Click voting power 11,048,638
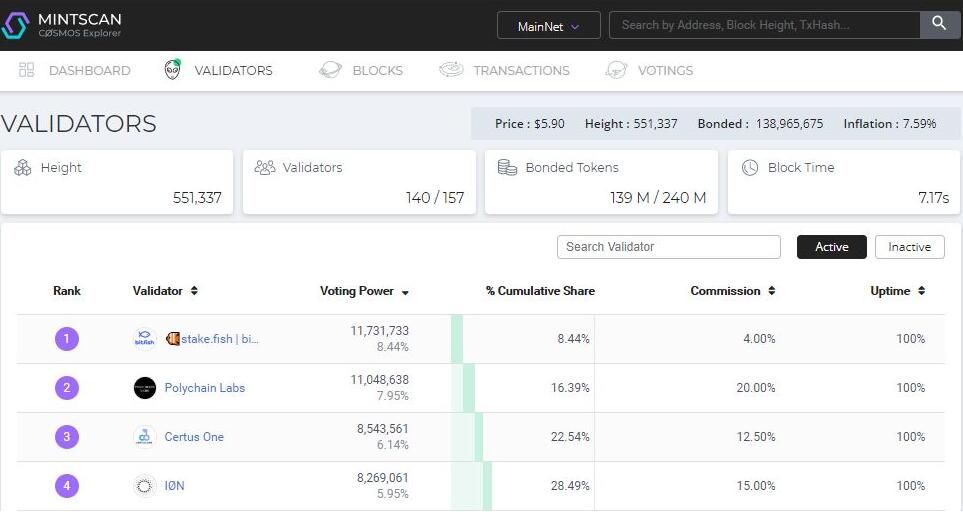 pyautogui.click(x=380, y=380)
